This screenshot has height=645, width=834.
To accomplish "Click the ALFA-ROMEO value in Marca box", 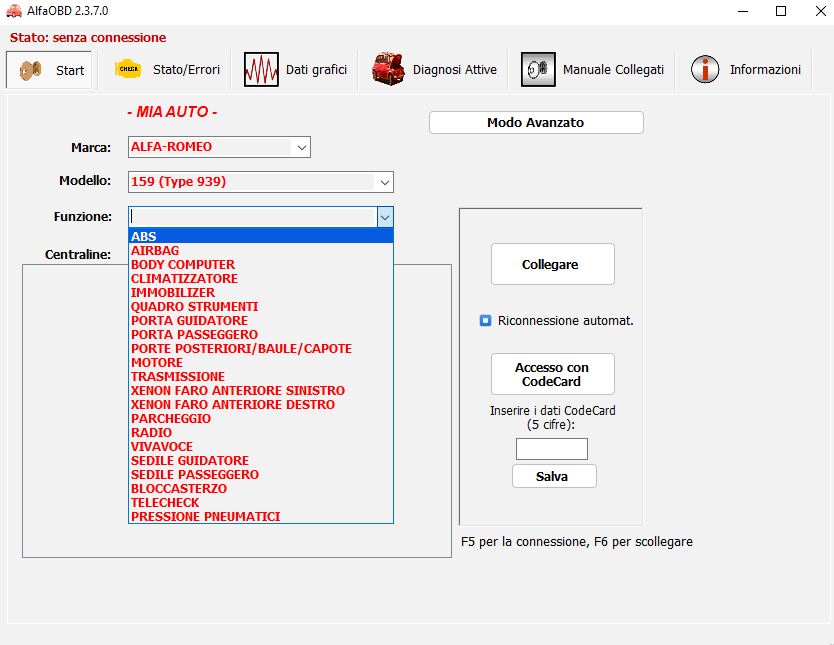I will (x=171, y=147).
